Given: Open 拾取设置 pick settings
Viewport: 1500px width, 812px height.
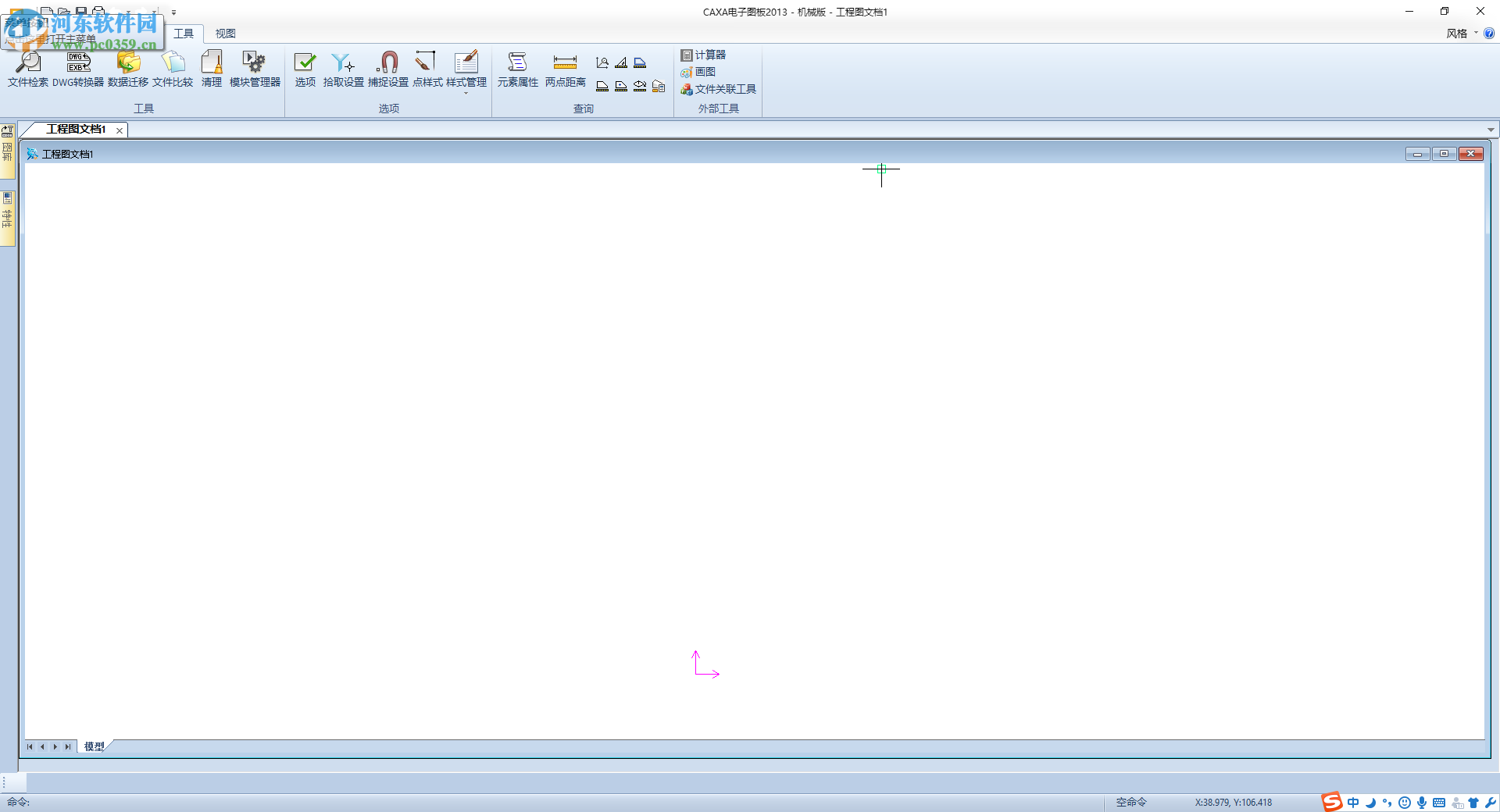Looking at the screenshot, I should [344, 69].
